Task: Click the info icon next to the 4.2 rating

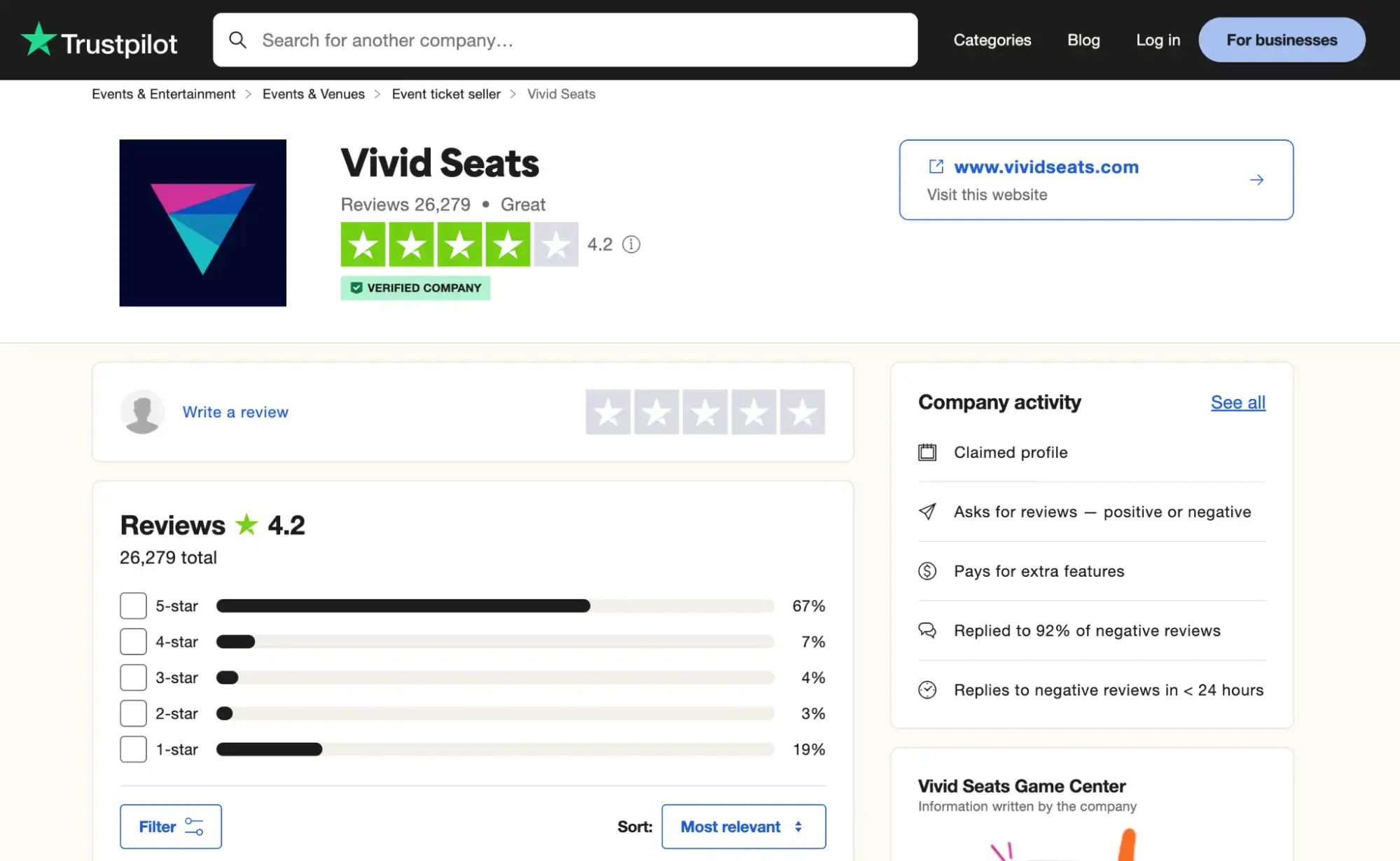Action: [630, 244]
